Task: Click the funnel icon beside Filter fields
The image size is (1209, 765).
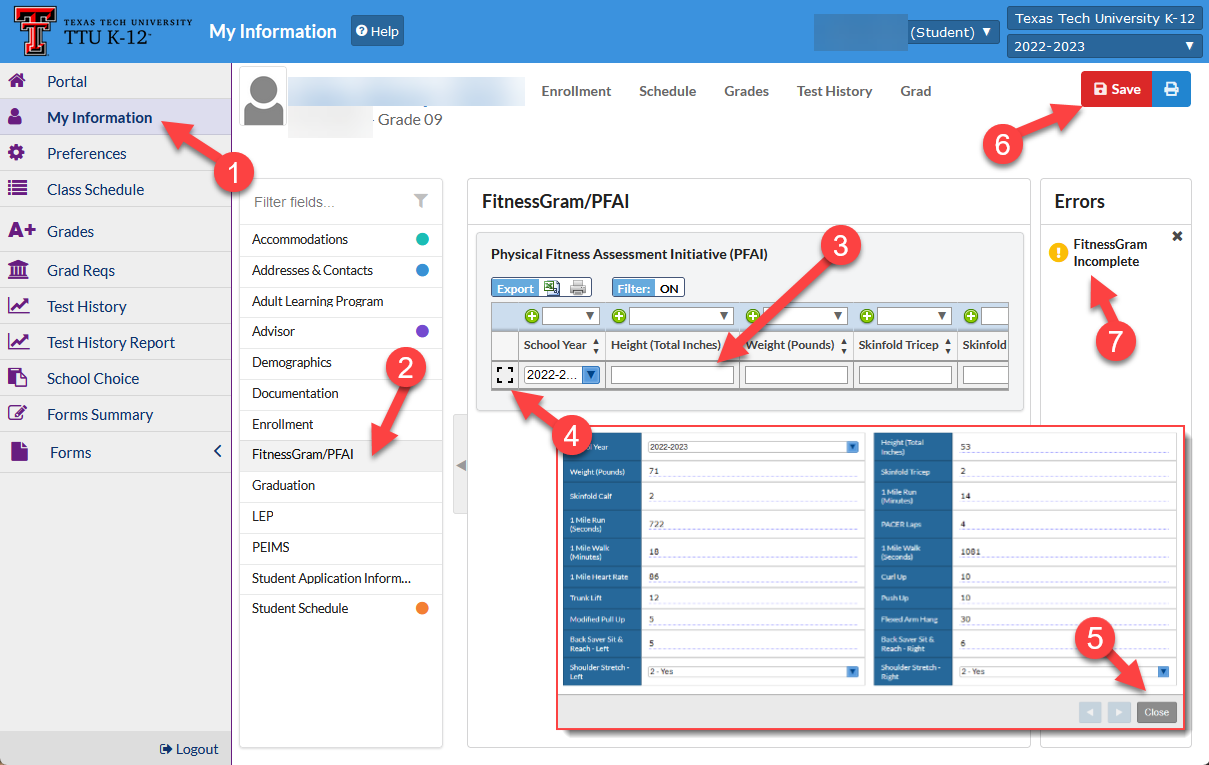Action: point(421,201)
